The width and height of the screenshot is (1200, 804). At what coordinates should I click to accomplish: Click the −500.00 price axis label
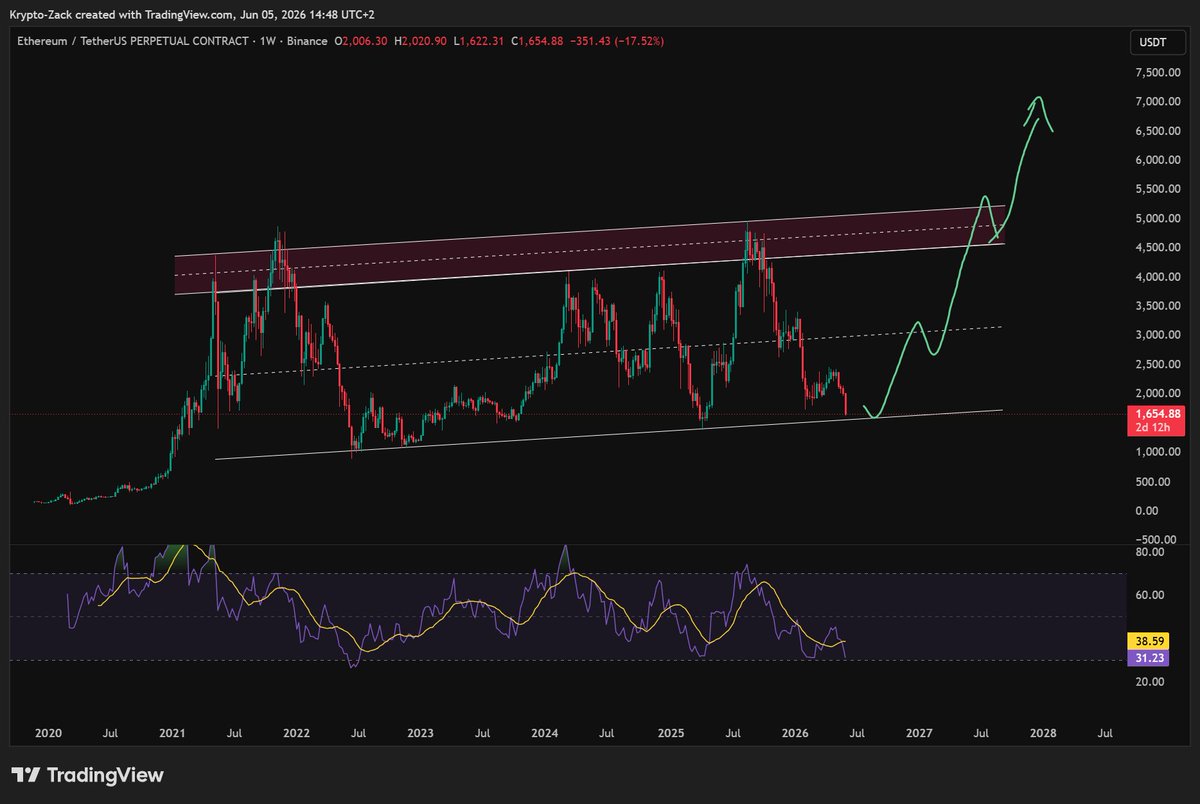pos(1158,539)
